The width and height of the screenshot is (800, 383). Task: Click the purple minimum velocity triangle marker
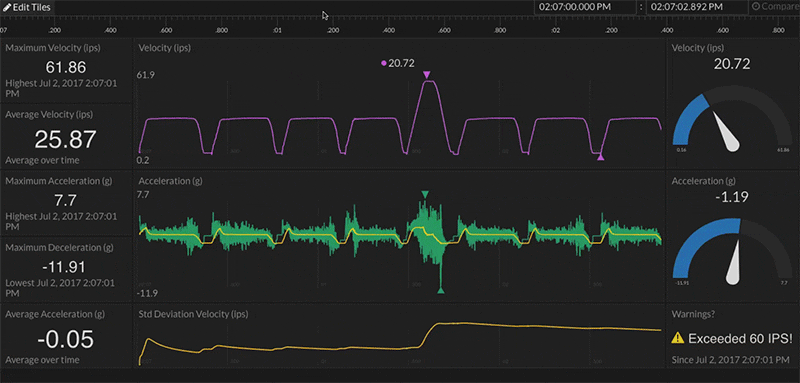601,158
